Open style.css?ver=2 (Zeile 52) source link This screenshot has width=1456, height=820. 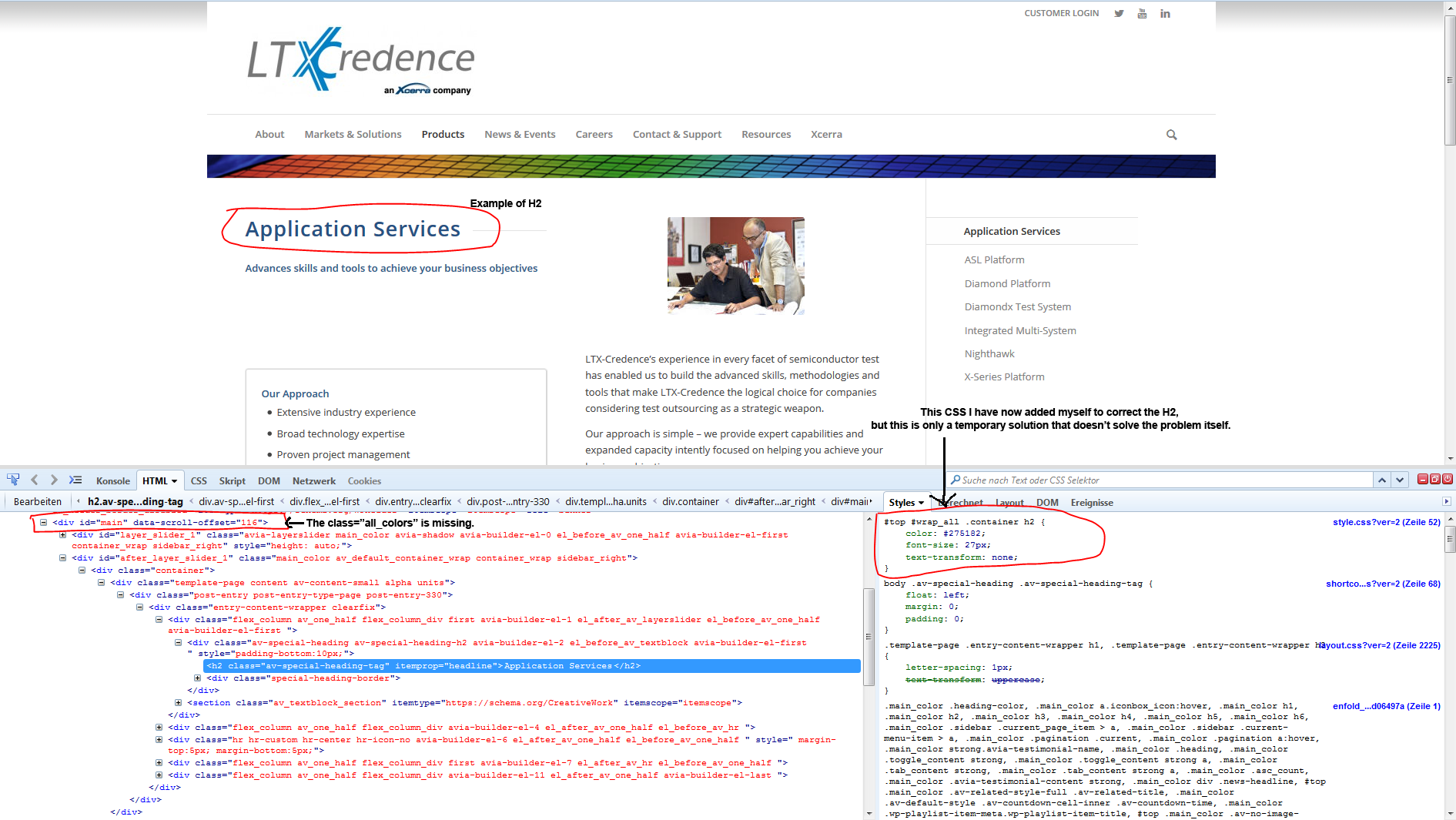tap(1386, 522)
